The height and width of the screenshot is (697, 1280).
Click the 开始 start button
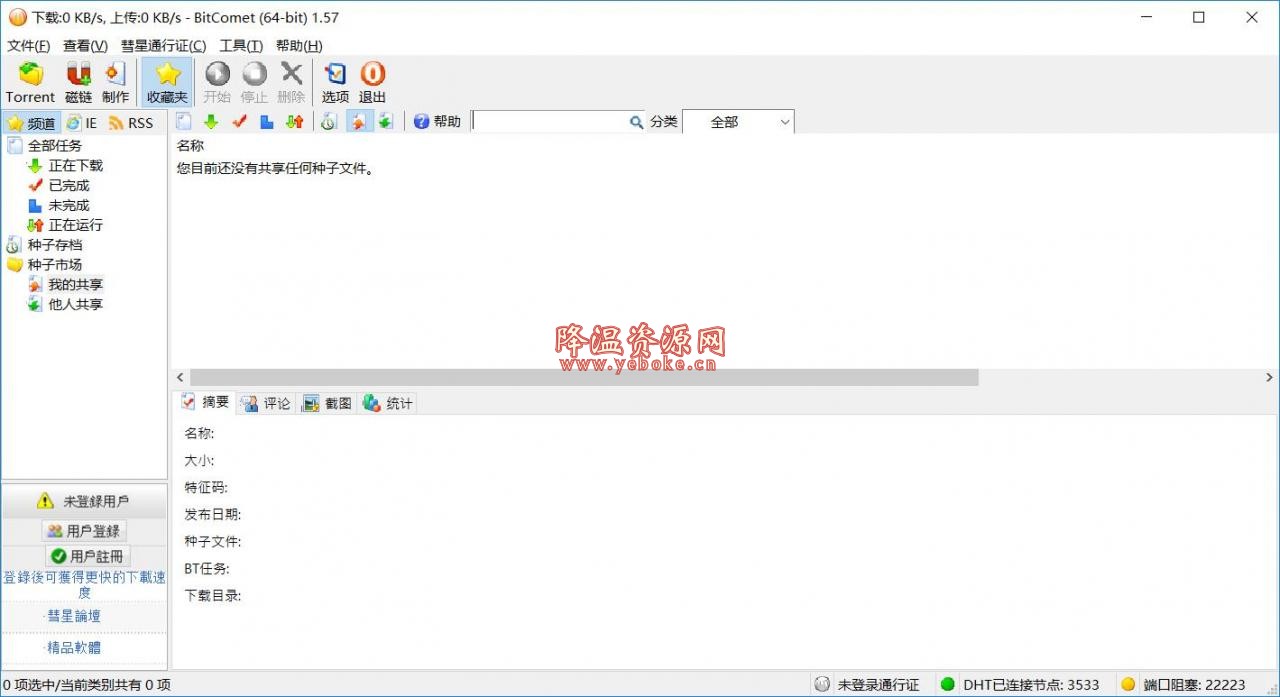coord(217,83)
